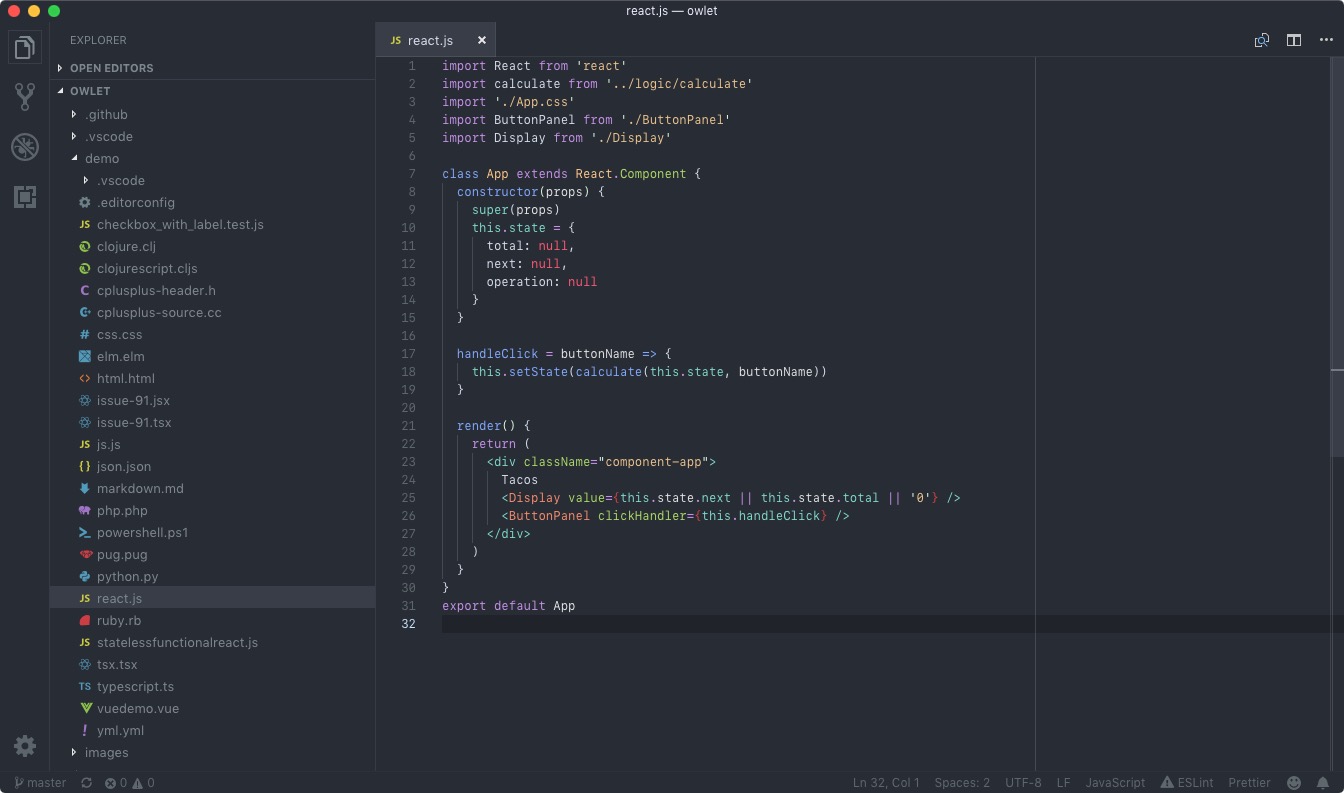This screenshot has height=793, width=1344.
Task: Open the Debug view icon
Action: click(25, 147)
